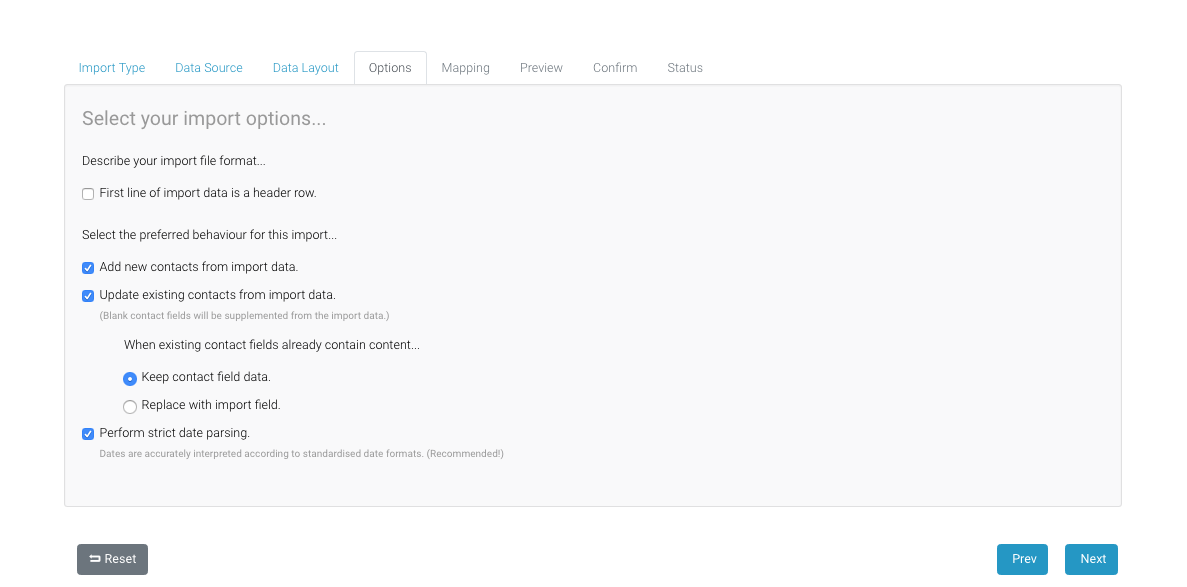Open the Import Type tab
The width and height of the screenshot is (1187, 587).
(112, 68)
